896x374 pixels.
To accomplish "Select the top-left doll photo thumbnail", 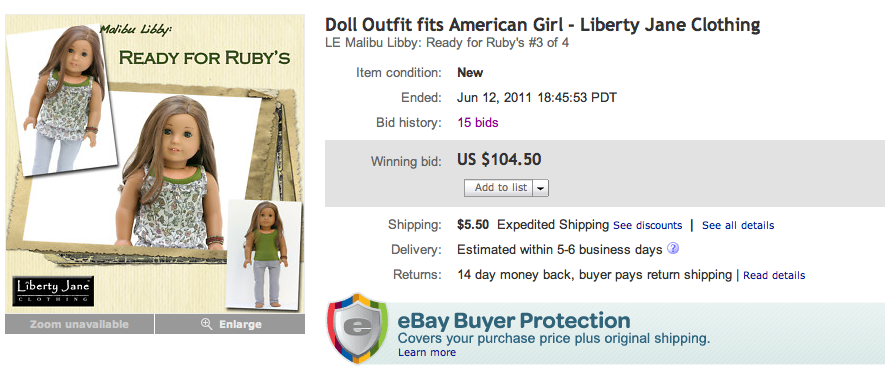I will point(67,100).
